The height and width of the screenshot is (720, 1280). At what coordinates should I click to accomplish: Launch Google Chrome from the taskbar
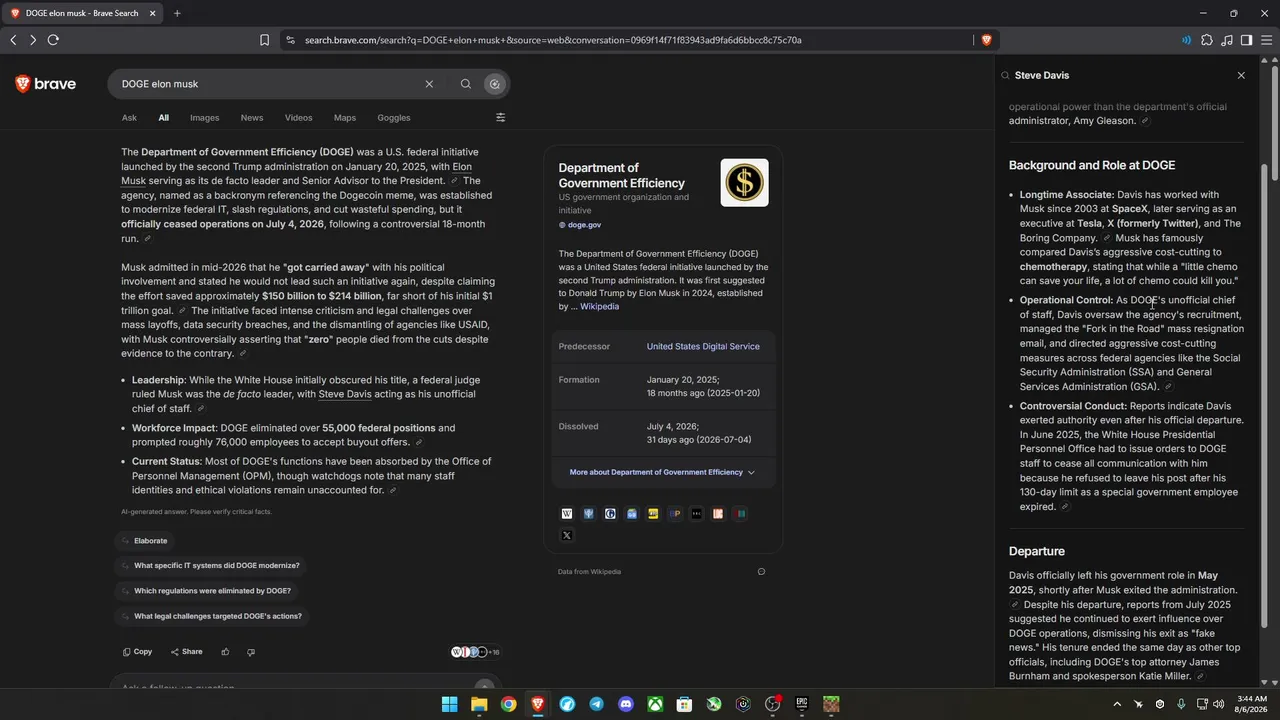[509, 704]
